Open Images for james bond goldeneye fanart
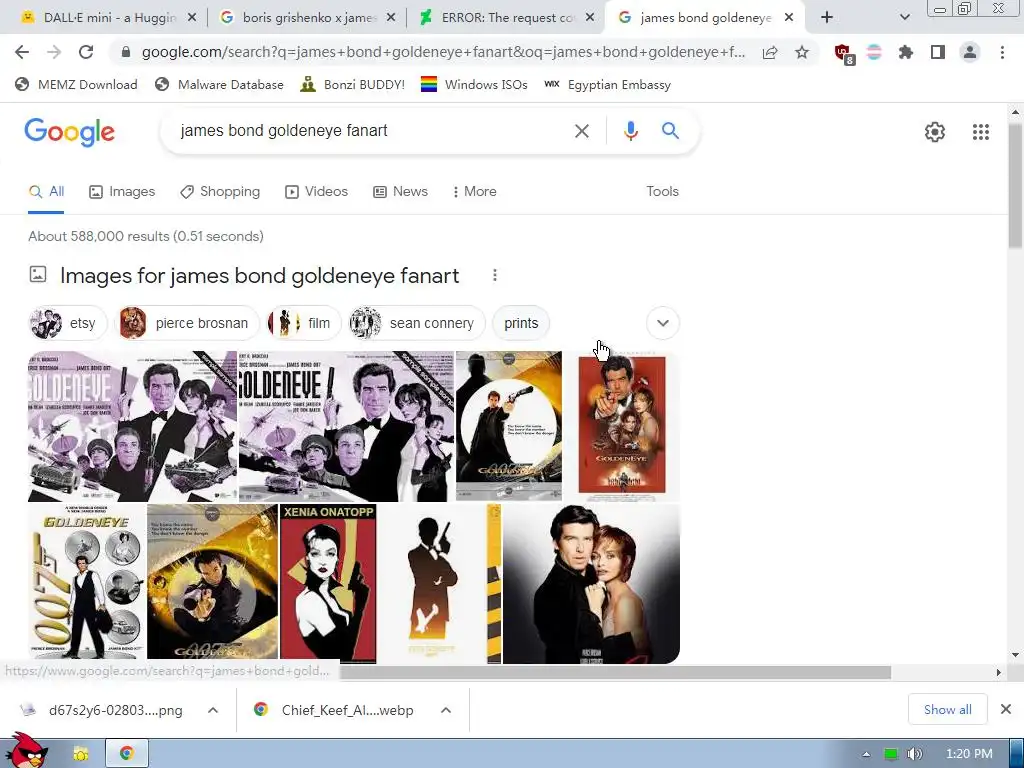1024x768 pixels. pos(259,276)
